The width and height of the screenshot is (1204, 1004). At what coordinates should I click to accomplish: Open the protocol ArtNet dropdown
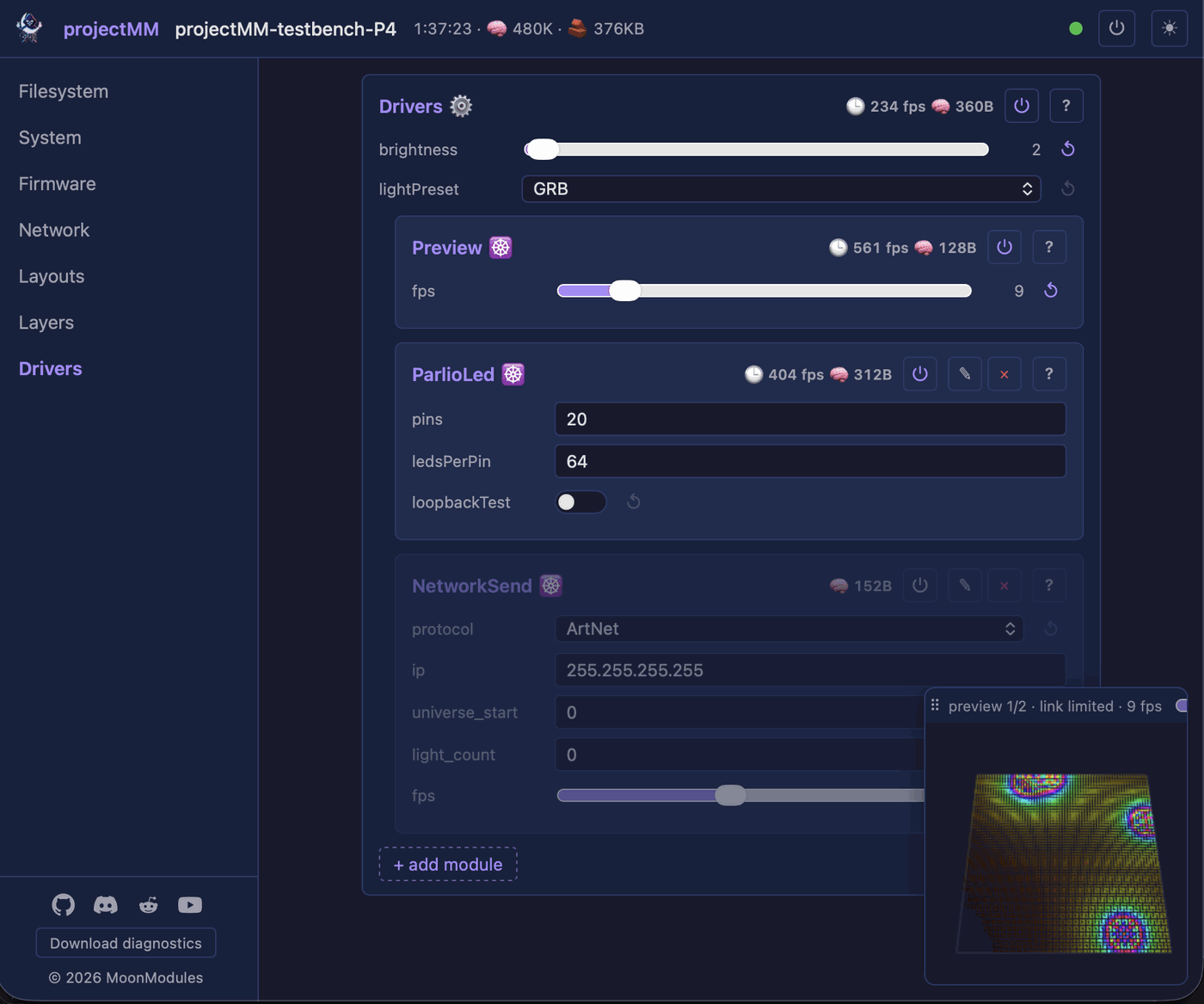click(x=789, y=629)
